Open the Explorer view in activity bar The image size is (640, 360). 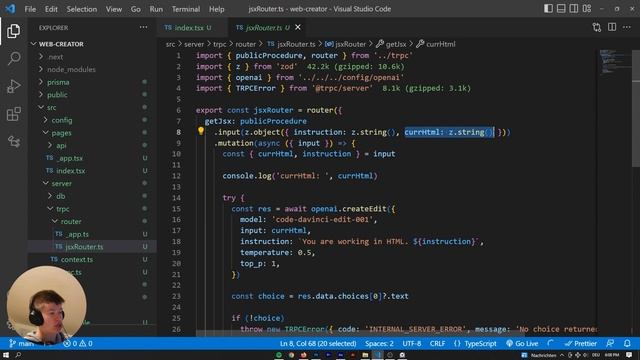[13, 31]
